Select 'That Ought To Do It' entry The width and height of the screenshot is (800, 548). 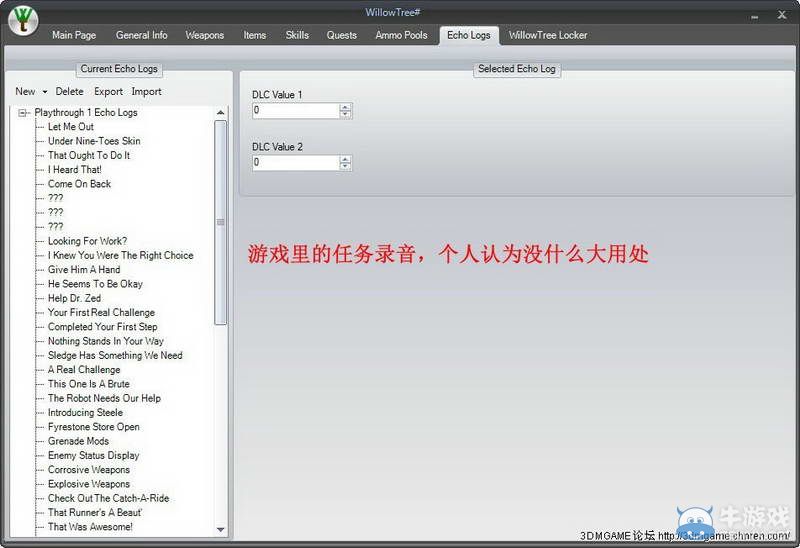point(89,155)
